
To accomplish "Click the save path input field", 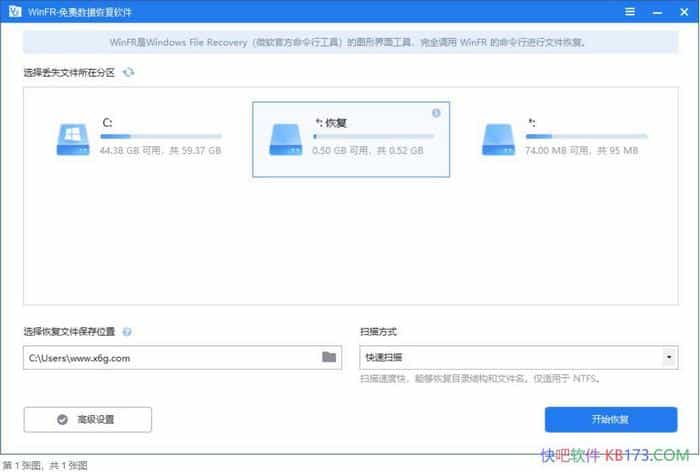I will point(170,357).
